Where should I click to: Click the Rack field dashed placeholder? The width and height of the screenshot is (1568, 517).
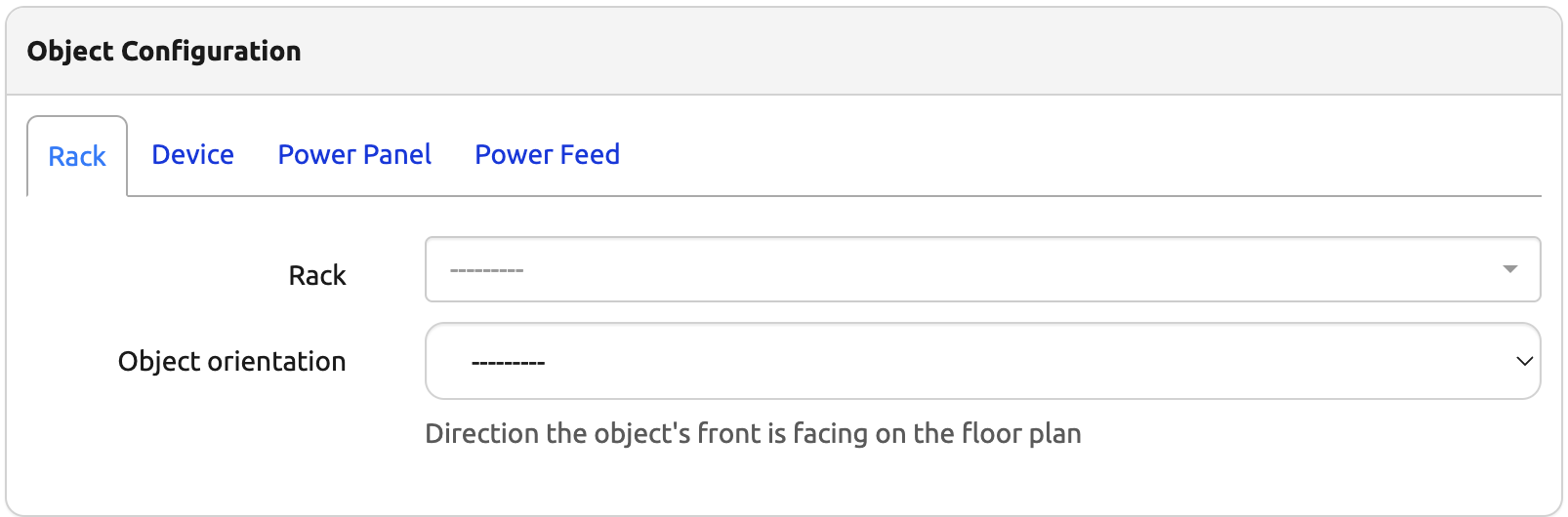[x=486, y=270]
